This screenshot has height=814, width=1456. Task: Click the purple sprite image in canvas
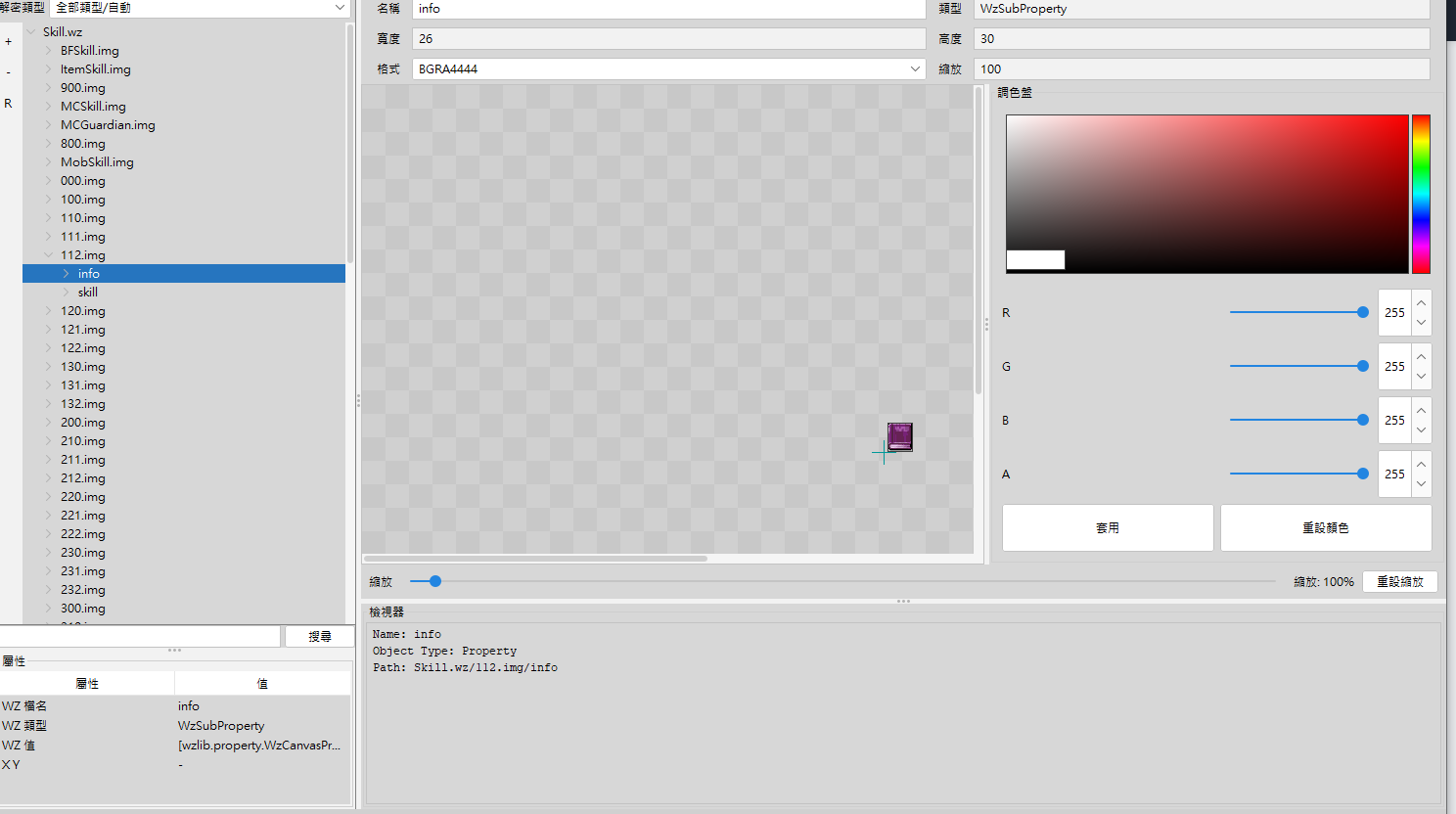click(x=900, y=436)
